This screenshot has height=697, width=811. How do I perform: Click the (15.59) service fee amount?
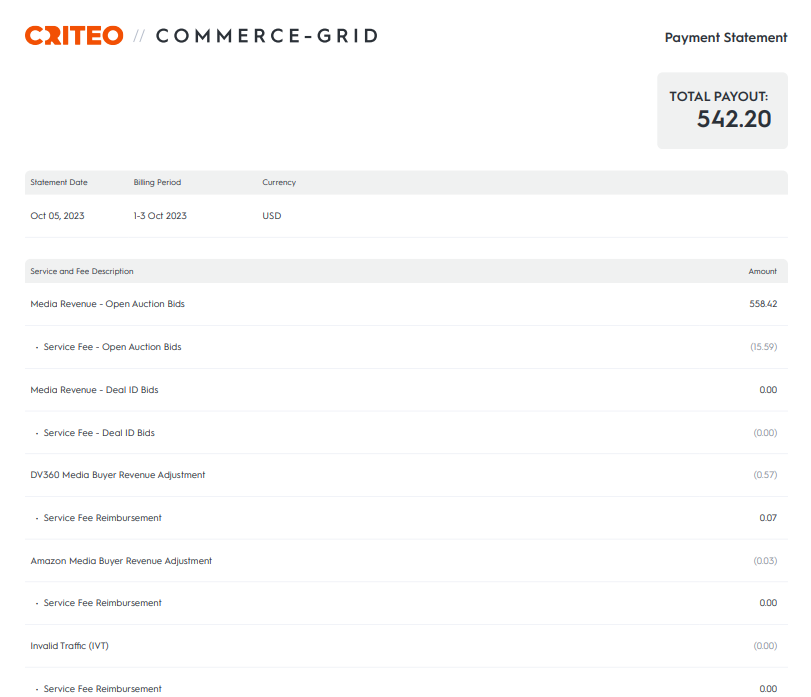pyautogui.click(x=763, y=347)
